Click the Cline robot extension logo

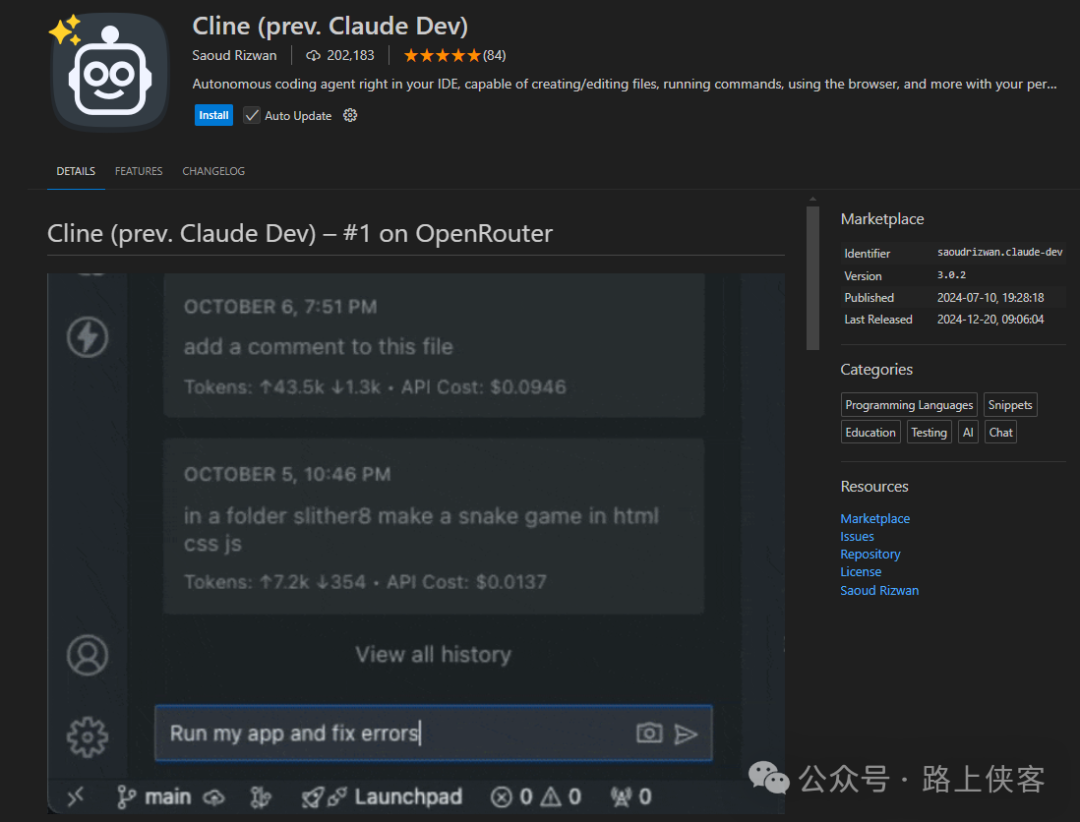pos(109,72)
